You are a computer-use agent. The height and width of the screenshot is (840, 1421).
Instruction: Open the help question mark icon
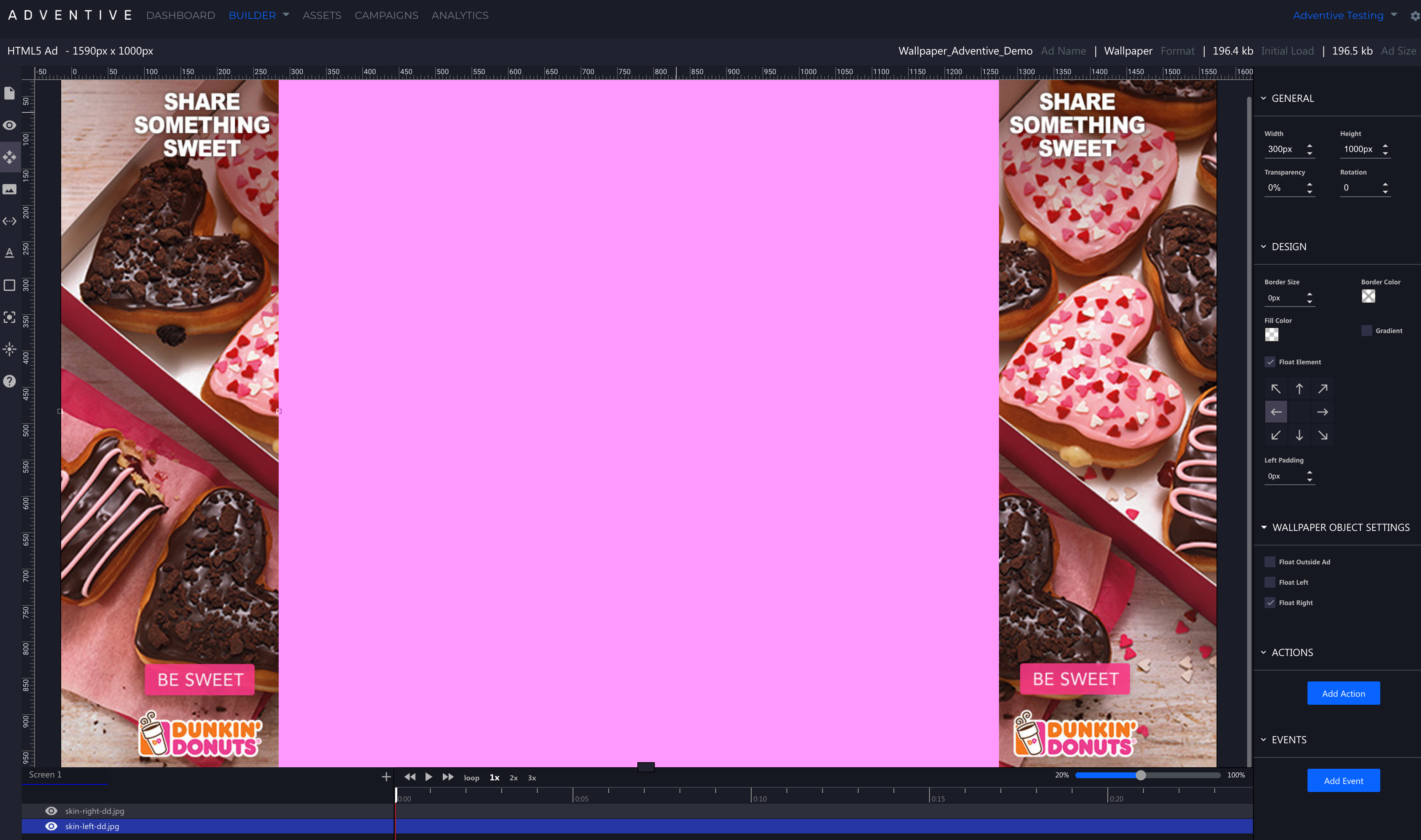coord(9,381)
